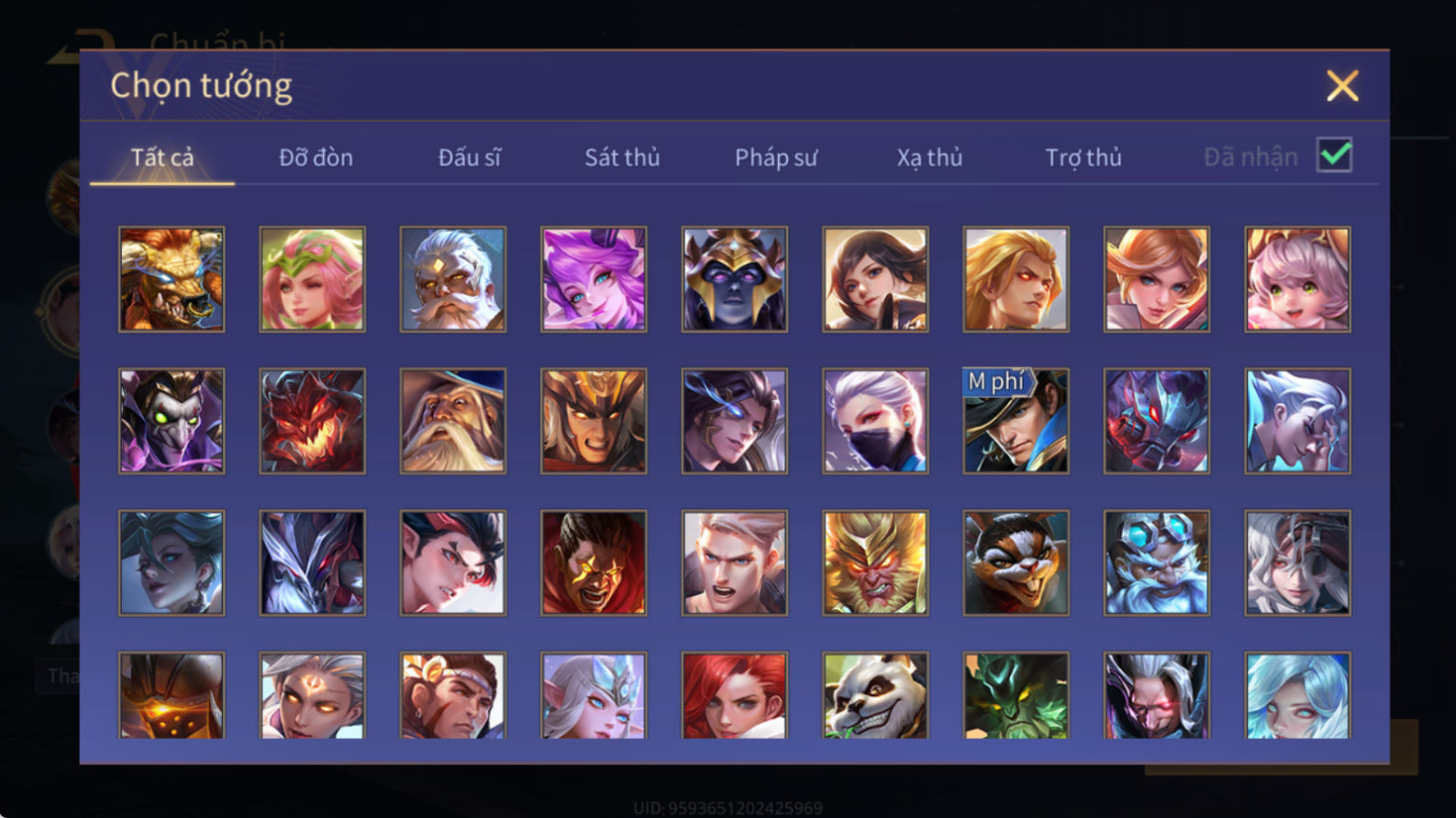Screen dimensions: 1456x818
Task: Switch to the Trợ thủ tab
Action: click(x=1084, y=157)
